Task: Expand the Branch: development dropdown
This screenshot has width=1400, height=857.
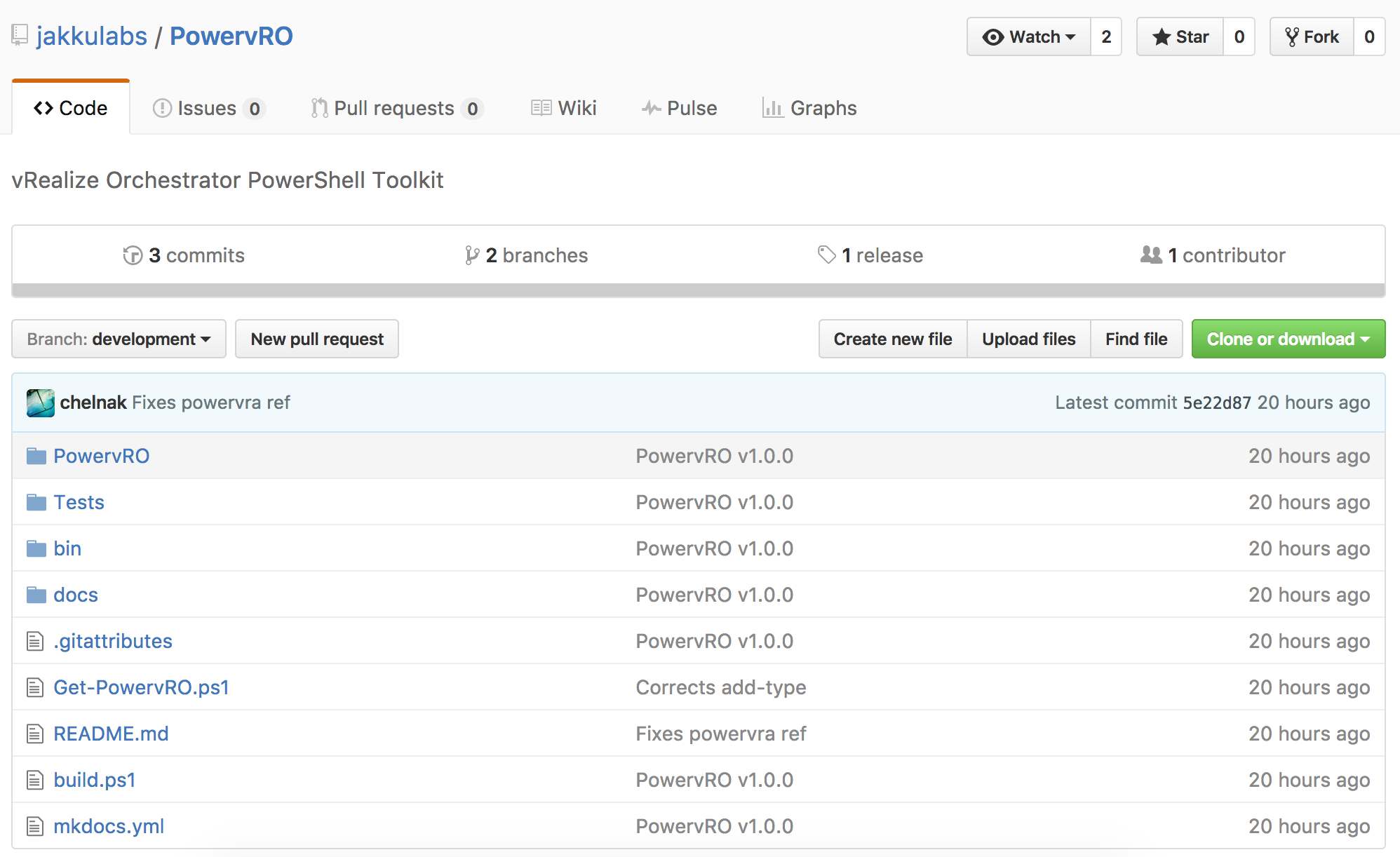Action: [x=118, y=339]
